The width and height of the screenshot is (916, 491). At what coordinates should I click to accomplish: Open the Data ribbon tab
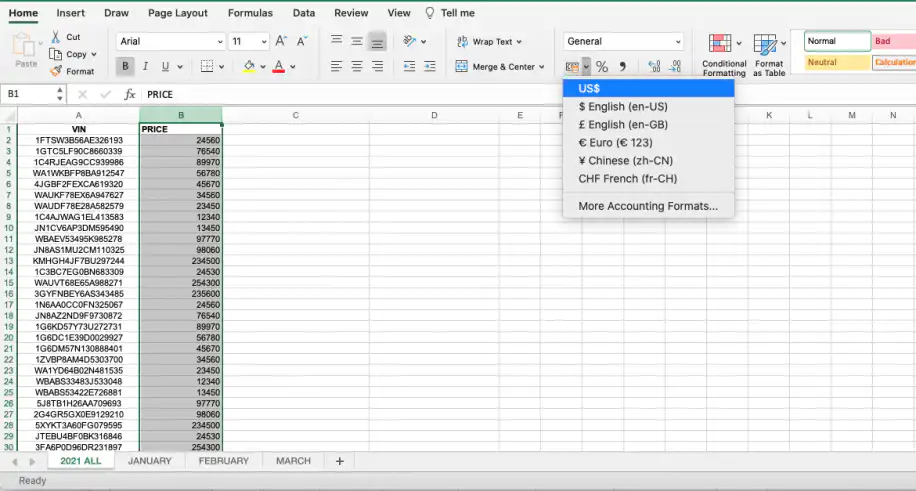click(304, 13)
